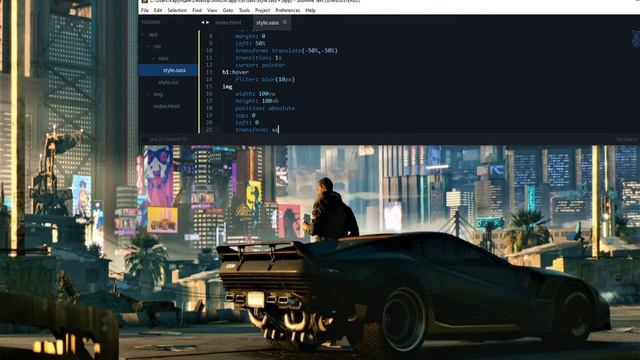Click the 'margin: 0' code line
Screen dimensions: 640x360
pyautogui.click(x=250, y=36)
